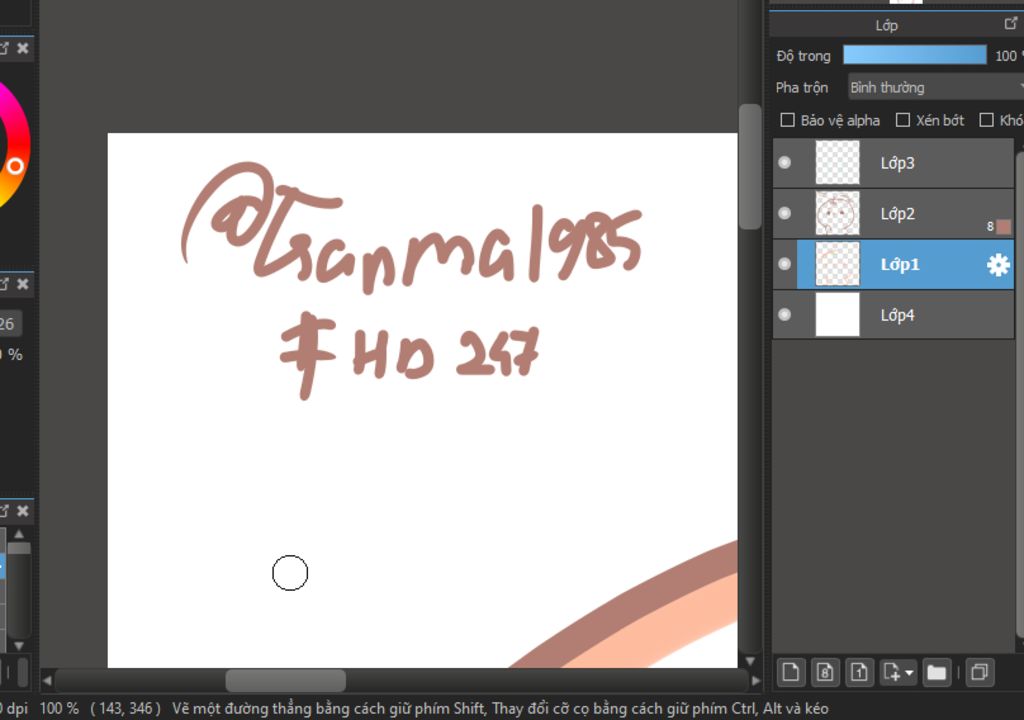Undock the color wheel panel
Viewport: 1024px width, 720px height.
click(x=4, y=48)
